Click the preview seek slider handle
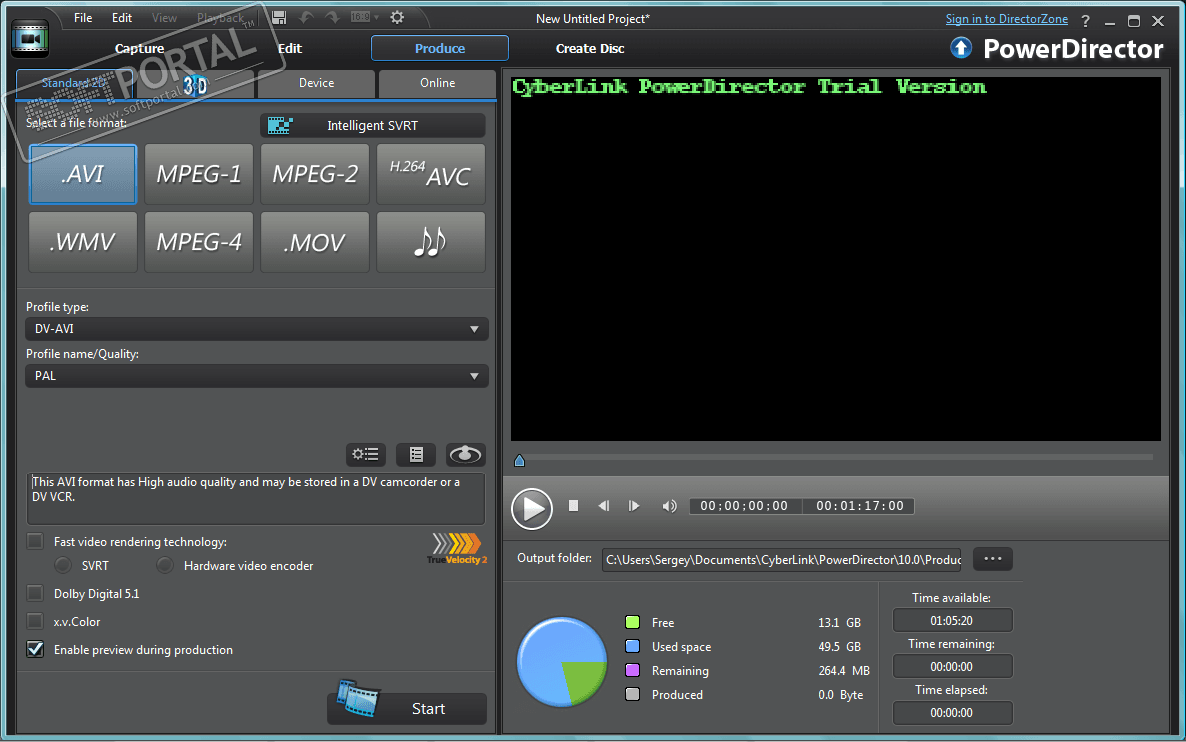The width and height of the screenshot is (1186, 742). click(520, 460)
